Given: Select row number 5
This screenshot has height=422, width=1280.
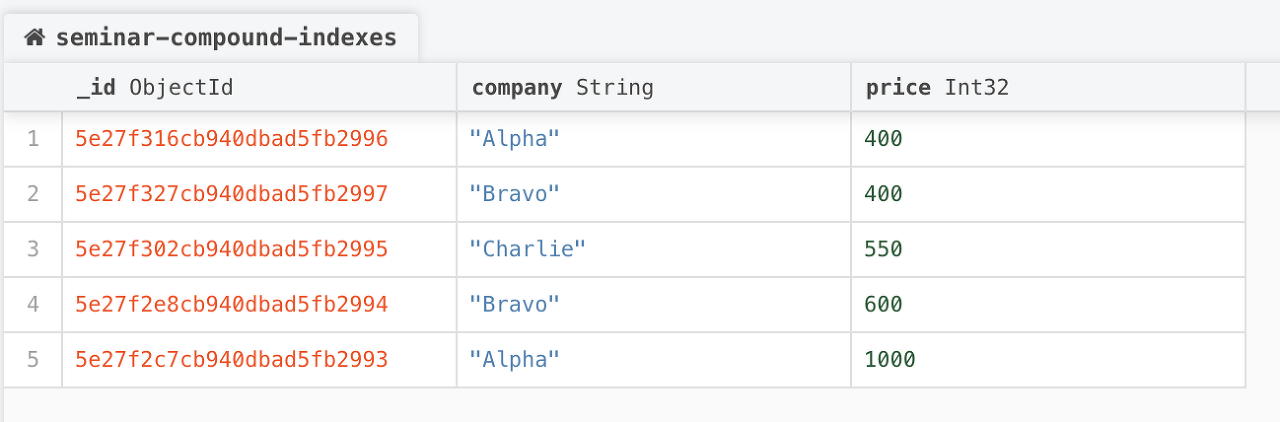Looking at the screenshot, I should click(33, 359).
